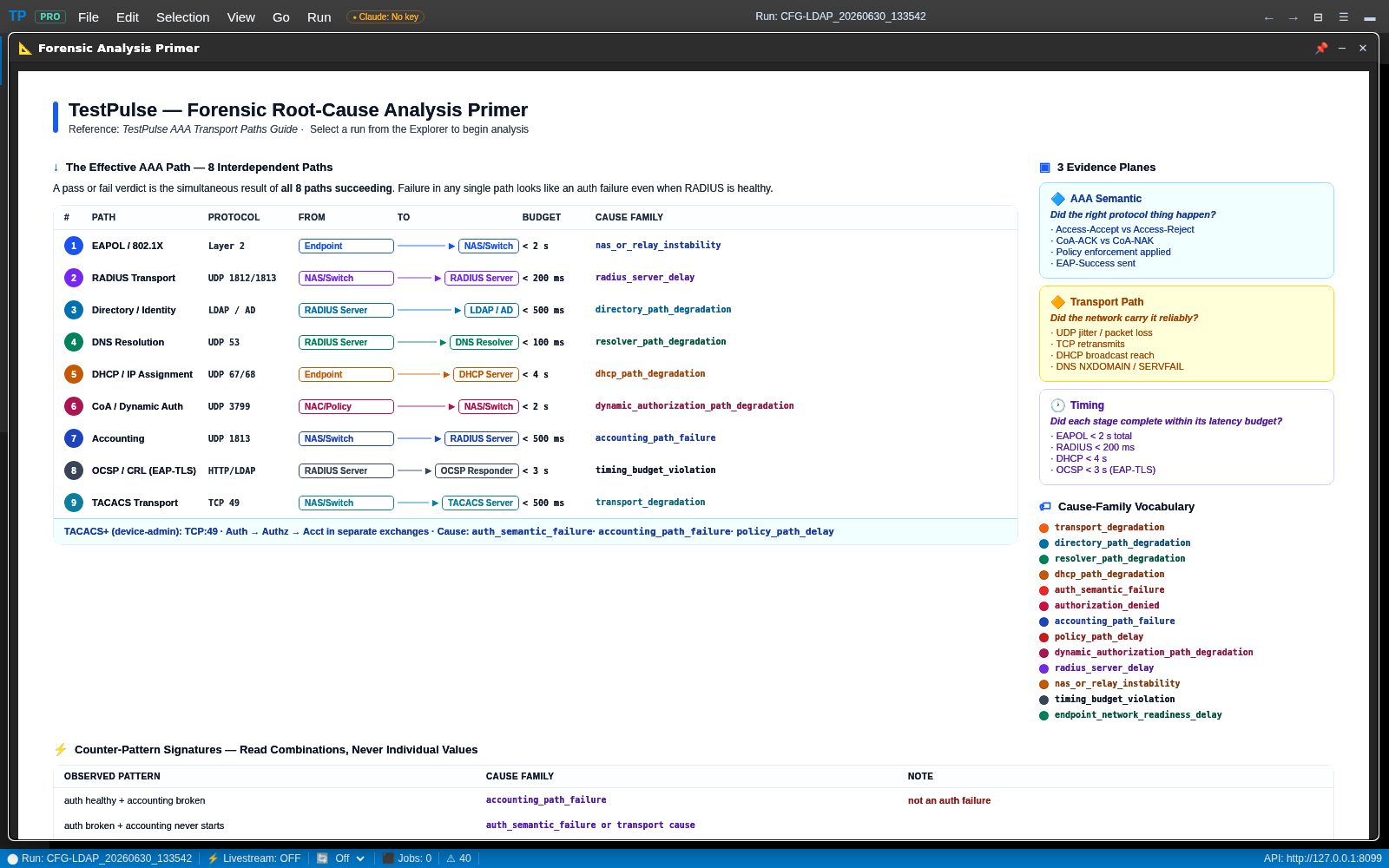The width and height of the screenshot is (1389, 868).
Task: Click dynamic_authorization_path_degradation in CoA row
Action: [x=694, y=406]
